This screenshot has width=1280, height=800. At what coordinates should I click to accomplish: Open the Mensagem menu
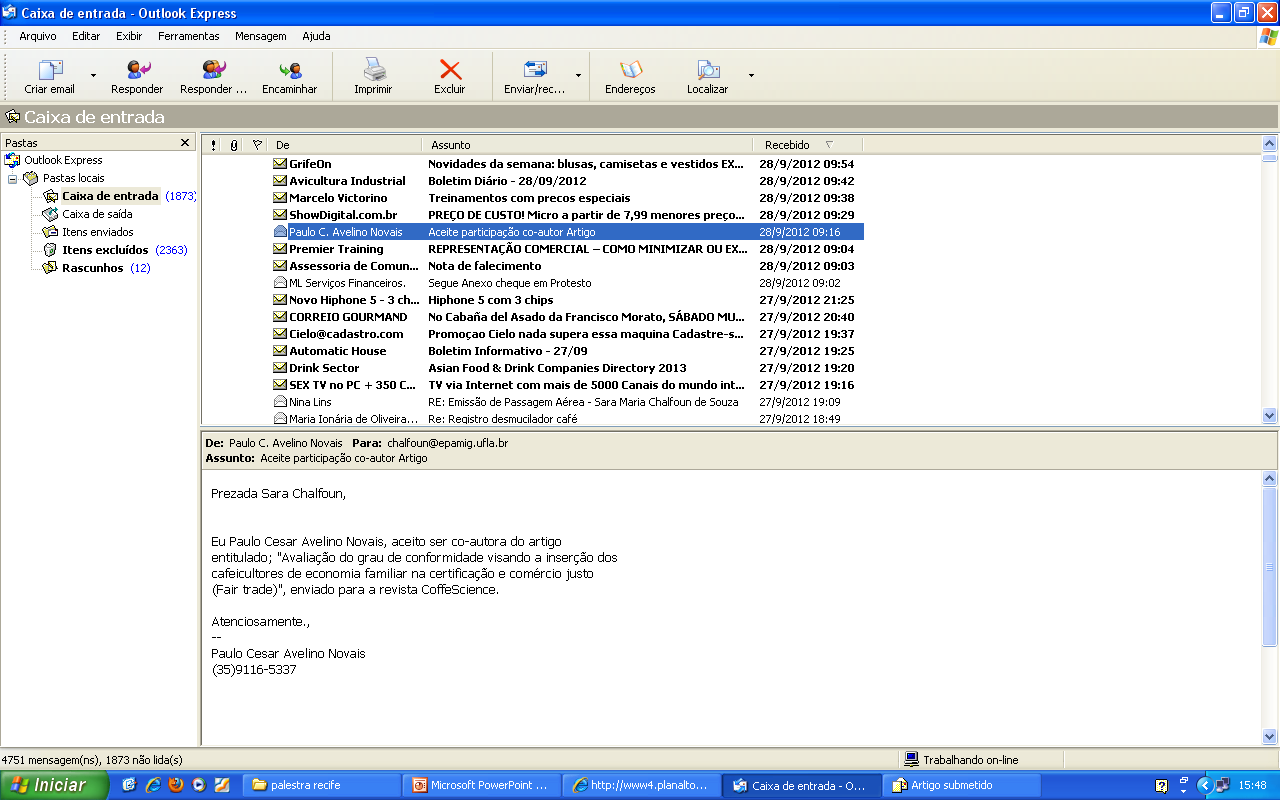tap(260, 36)
